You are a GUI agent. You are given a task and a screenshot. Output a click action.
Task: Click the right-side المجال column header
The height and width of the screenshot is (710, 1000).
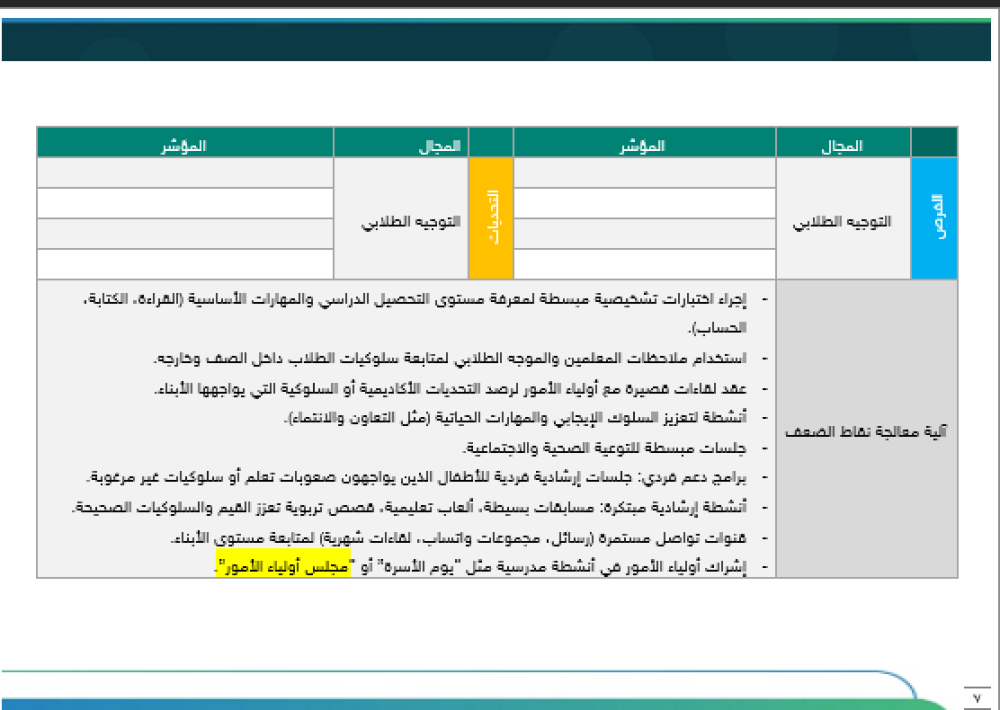click(x=847, y=142)
